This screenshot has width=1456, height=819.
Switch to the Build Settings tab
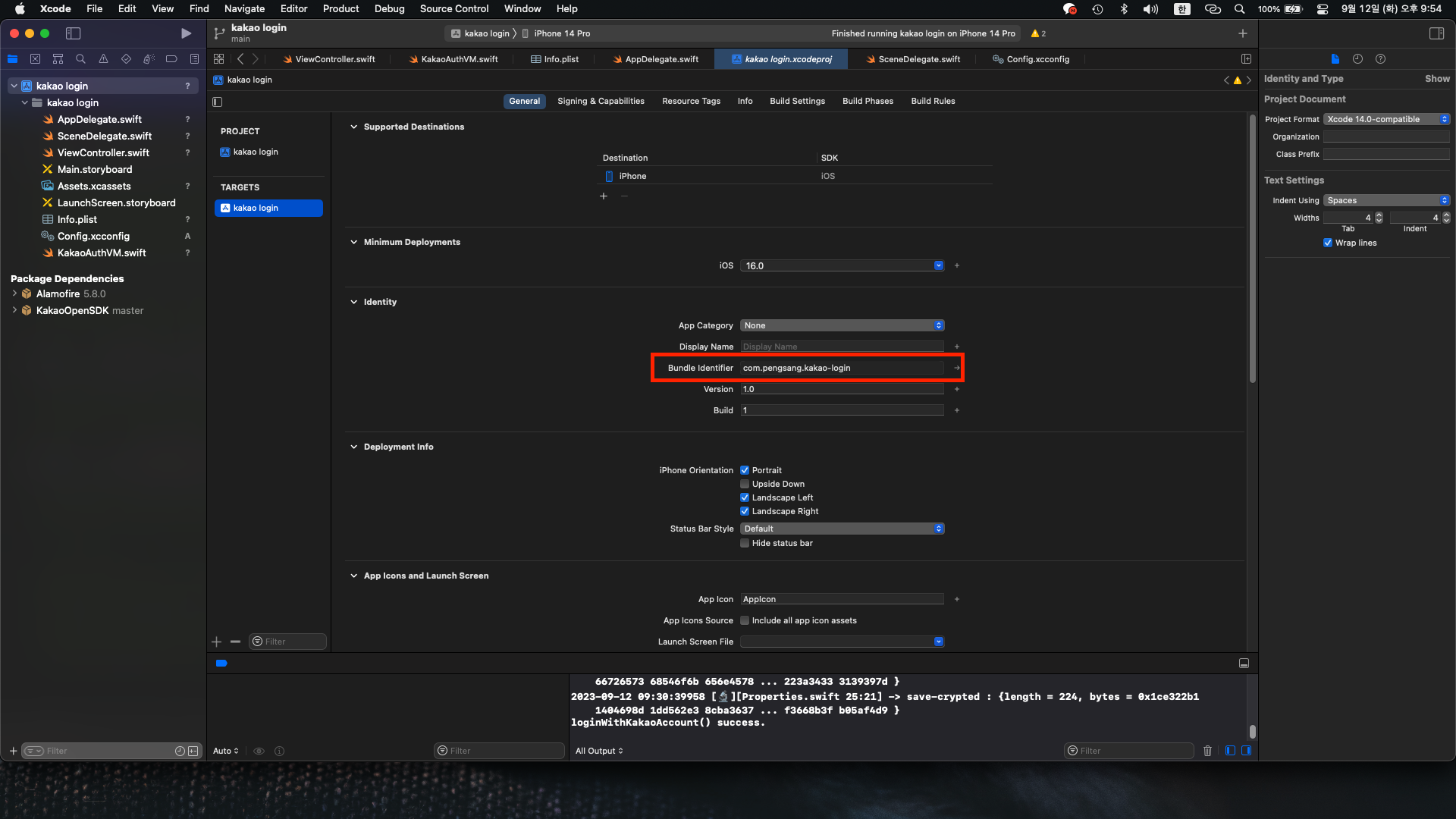pos(797,101)
